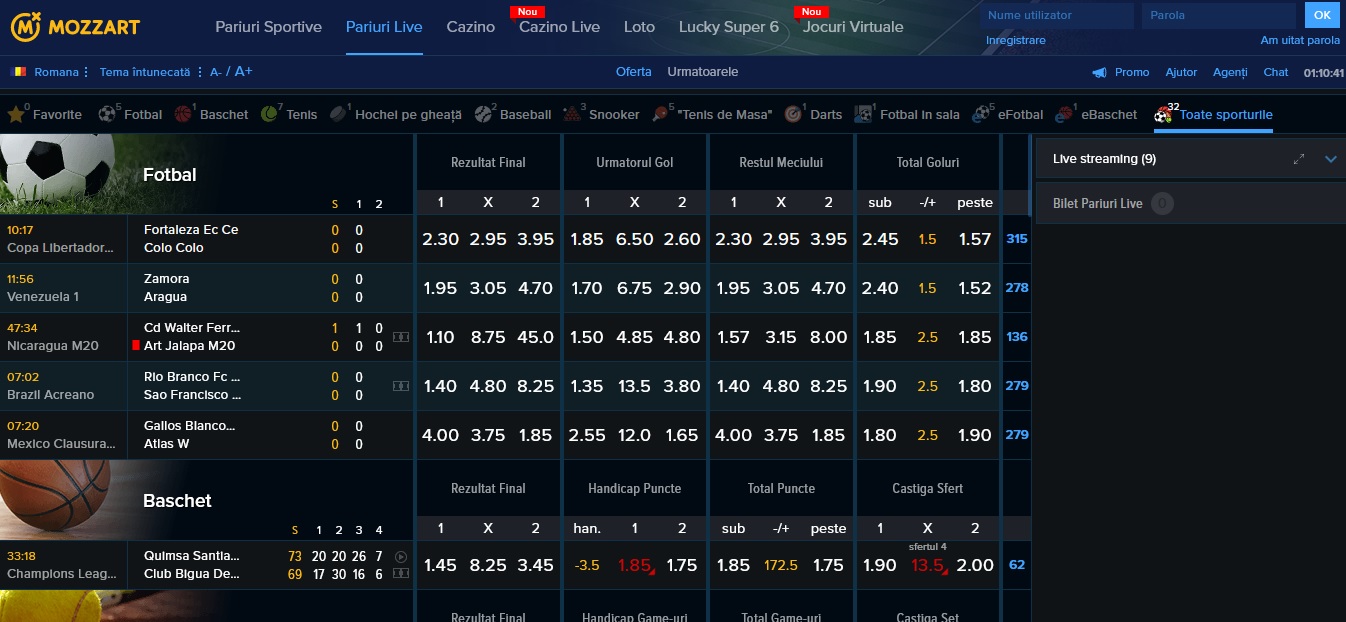Go to the Cazino section
Image resolution: width=1346 pixels, height=622 pixels.
coord(471,27)
